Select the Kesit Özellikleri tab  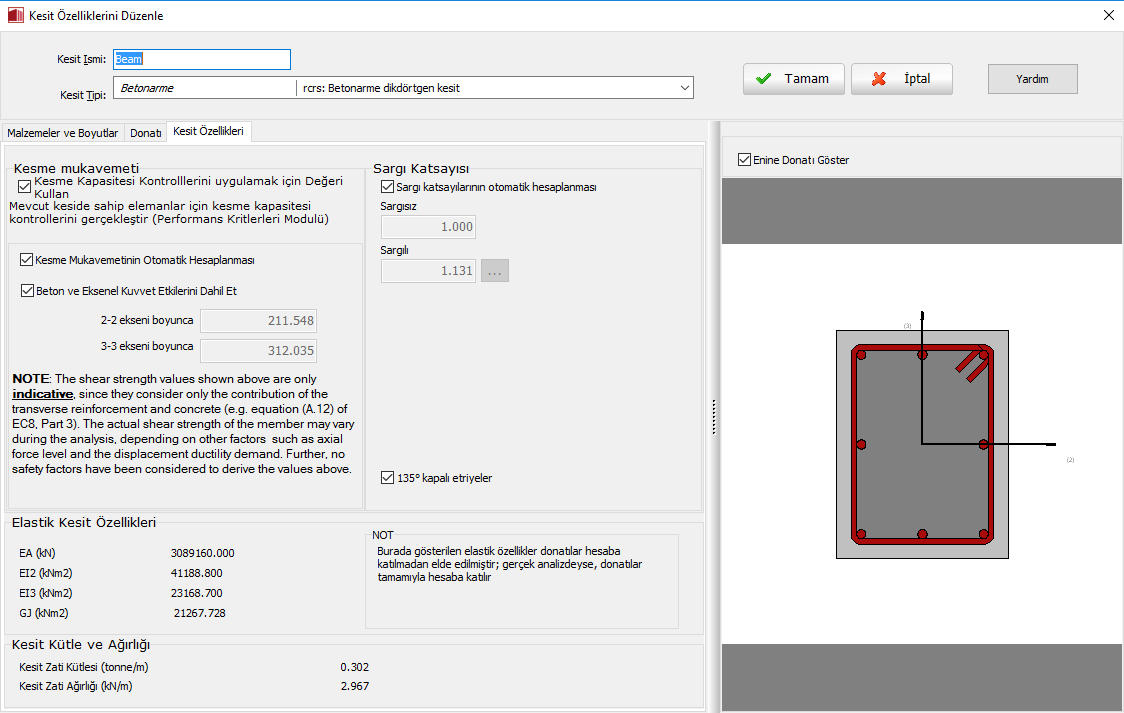[x=208, y=132]
